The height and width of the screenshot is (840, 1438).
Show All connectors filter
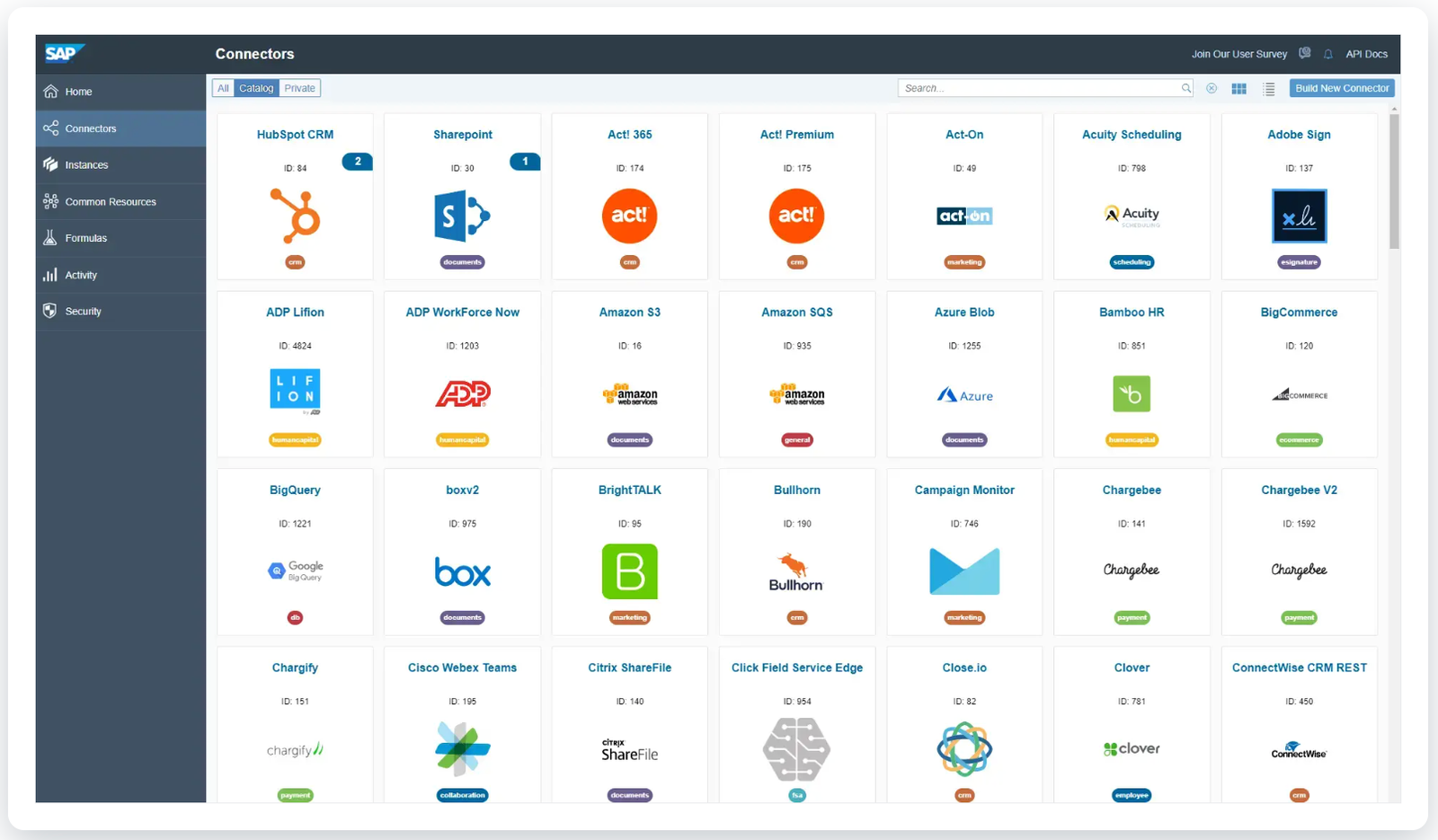[223, 88]
